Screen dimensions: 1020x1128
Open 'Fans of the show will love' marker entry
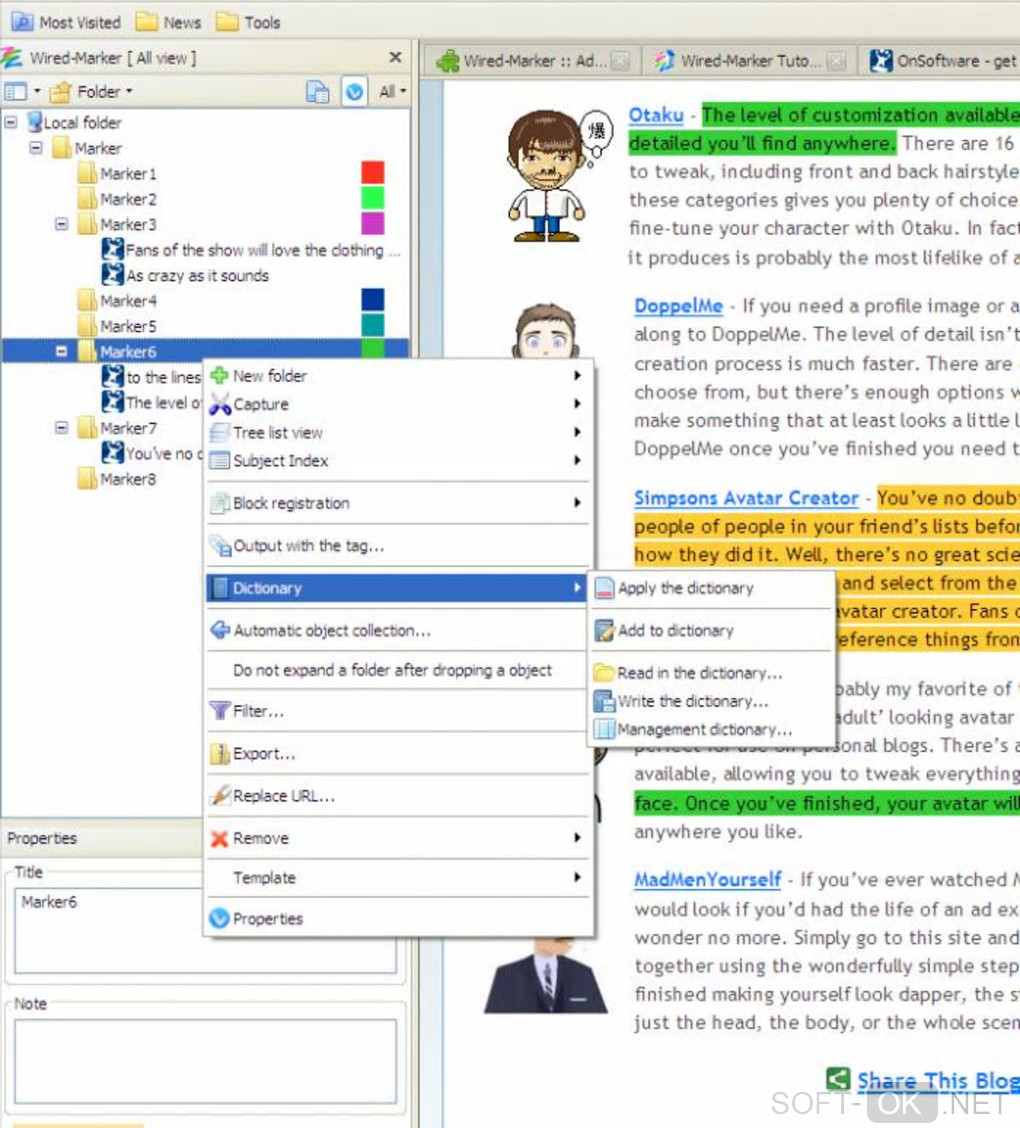coord(251,250)
